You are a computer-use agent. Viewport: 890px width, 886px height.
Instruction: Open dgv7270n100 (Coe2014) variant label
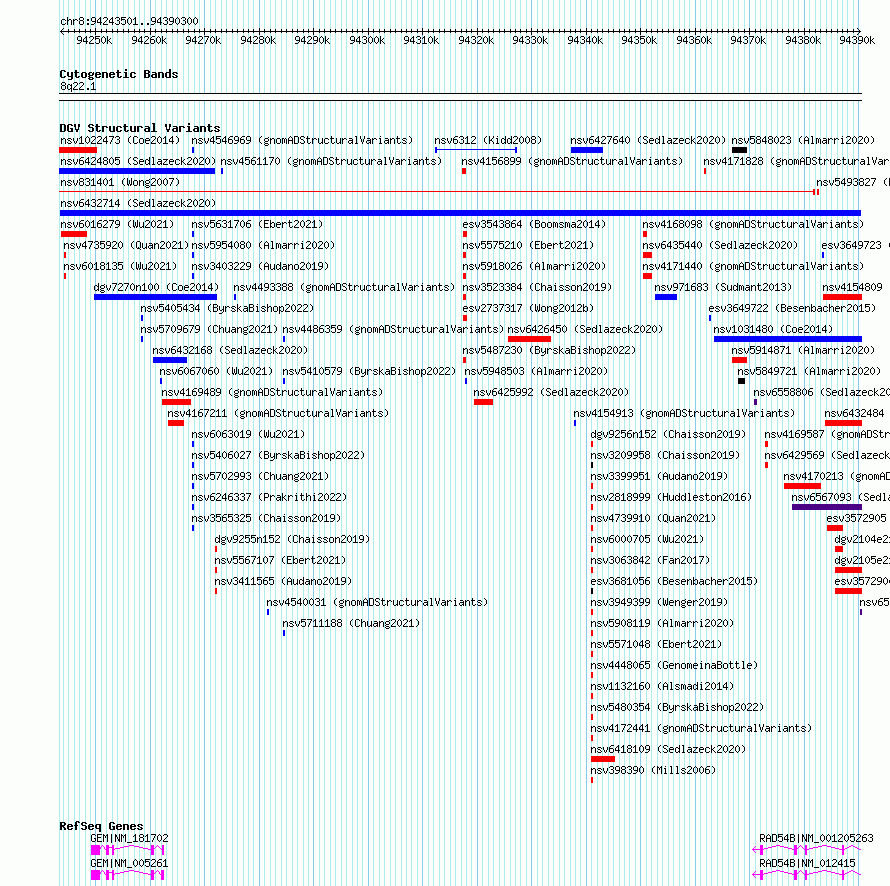tap(156, 287)
